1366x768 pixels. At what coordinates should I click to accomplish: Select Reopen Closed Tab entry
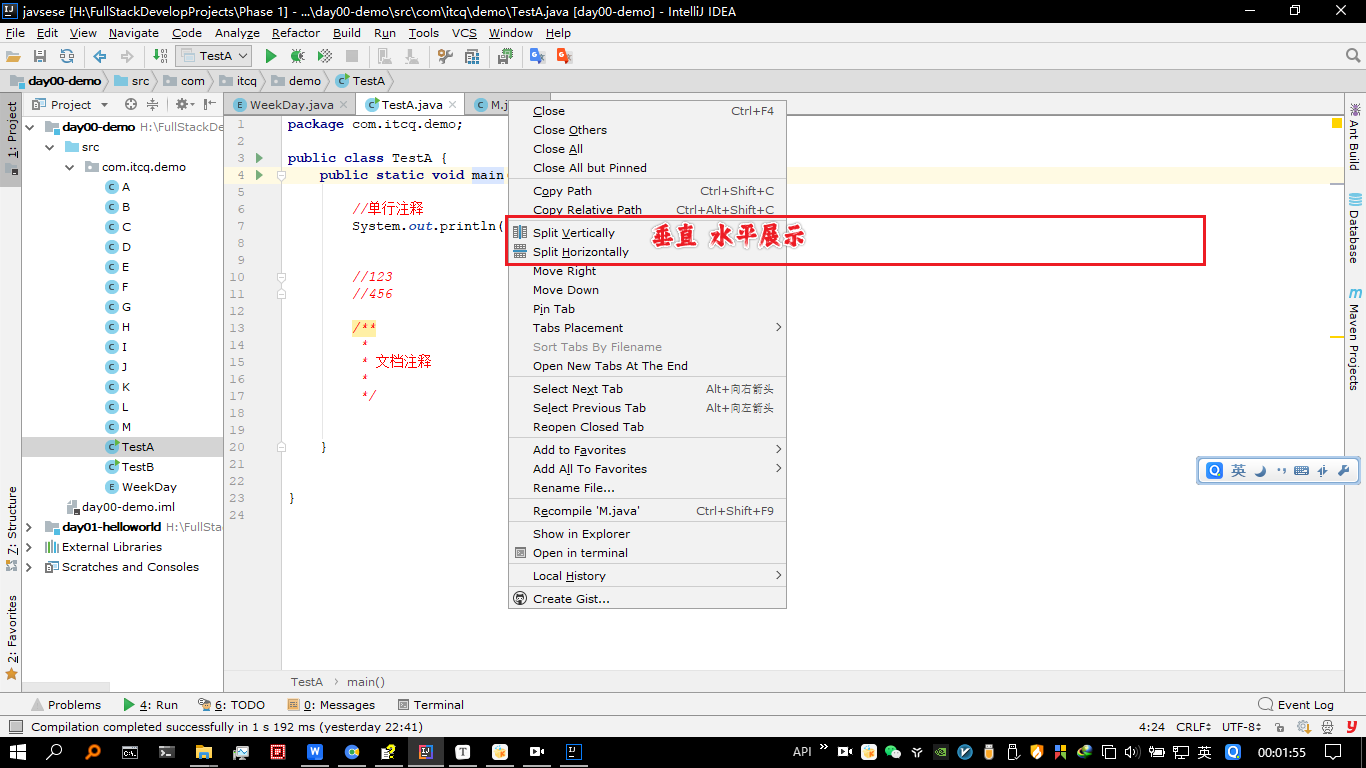point(647,427)
